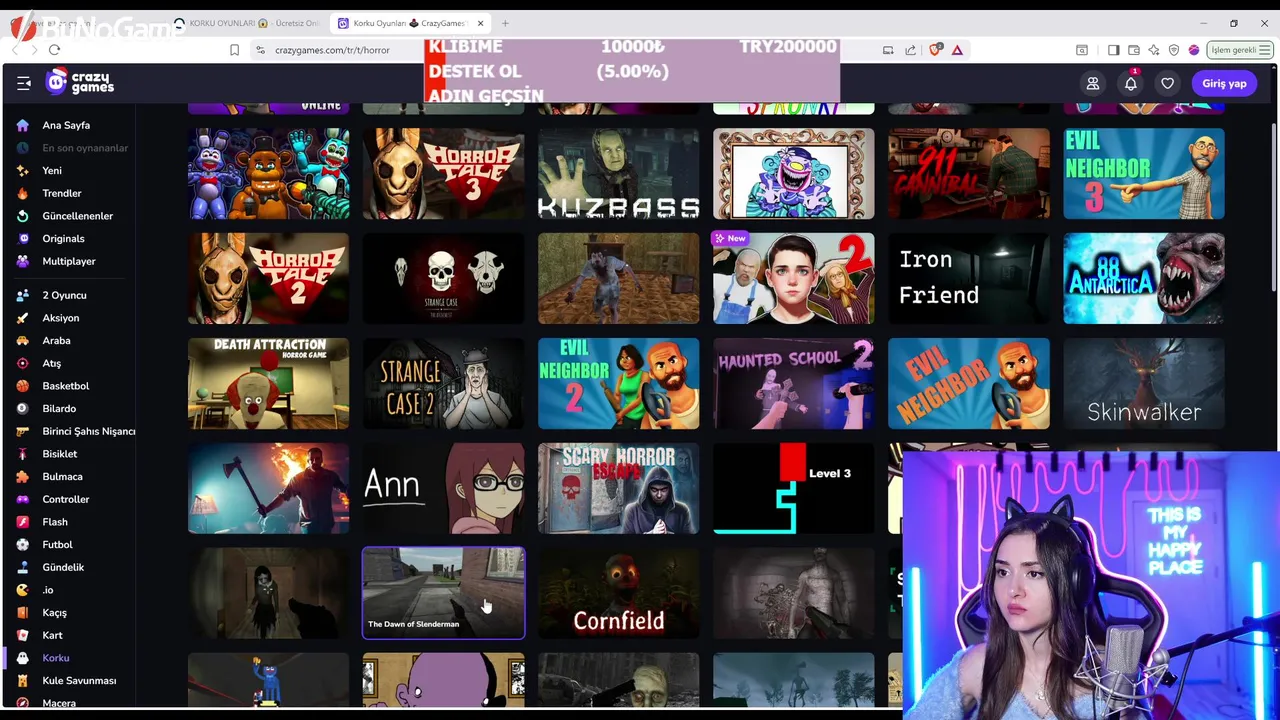Screen dimensions: 1280x720
Task: Open Strange Case 2 game thumbnail
Action: coord(443,383)
